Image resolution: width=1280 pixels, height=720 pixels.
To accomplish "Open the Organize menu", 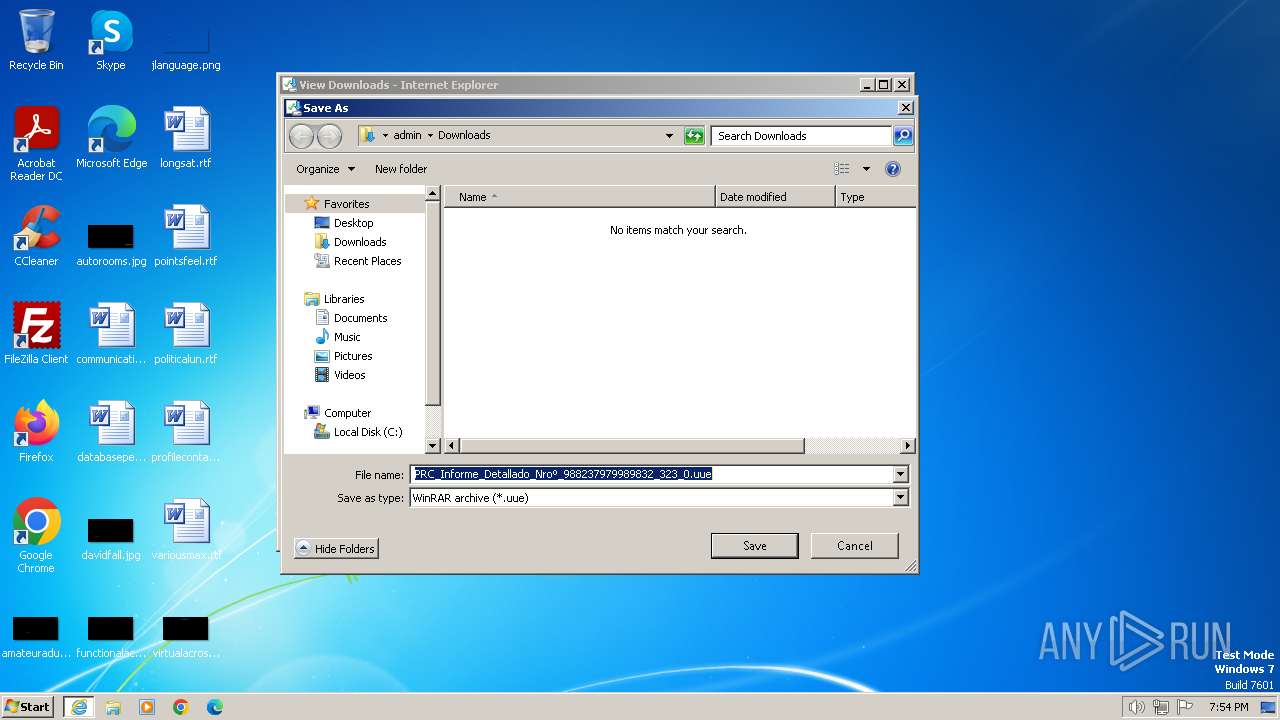I will pos(325,169).
